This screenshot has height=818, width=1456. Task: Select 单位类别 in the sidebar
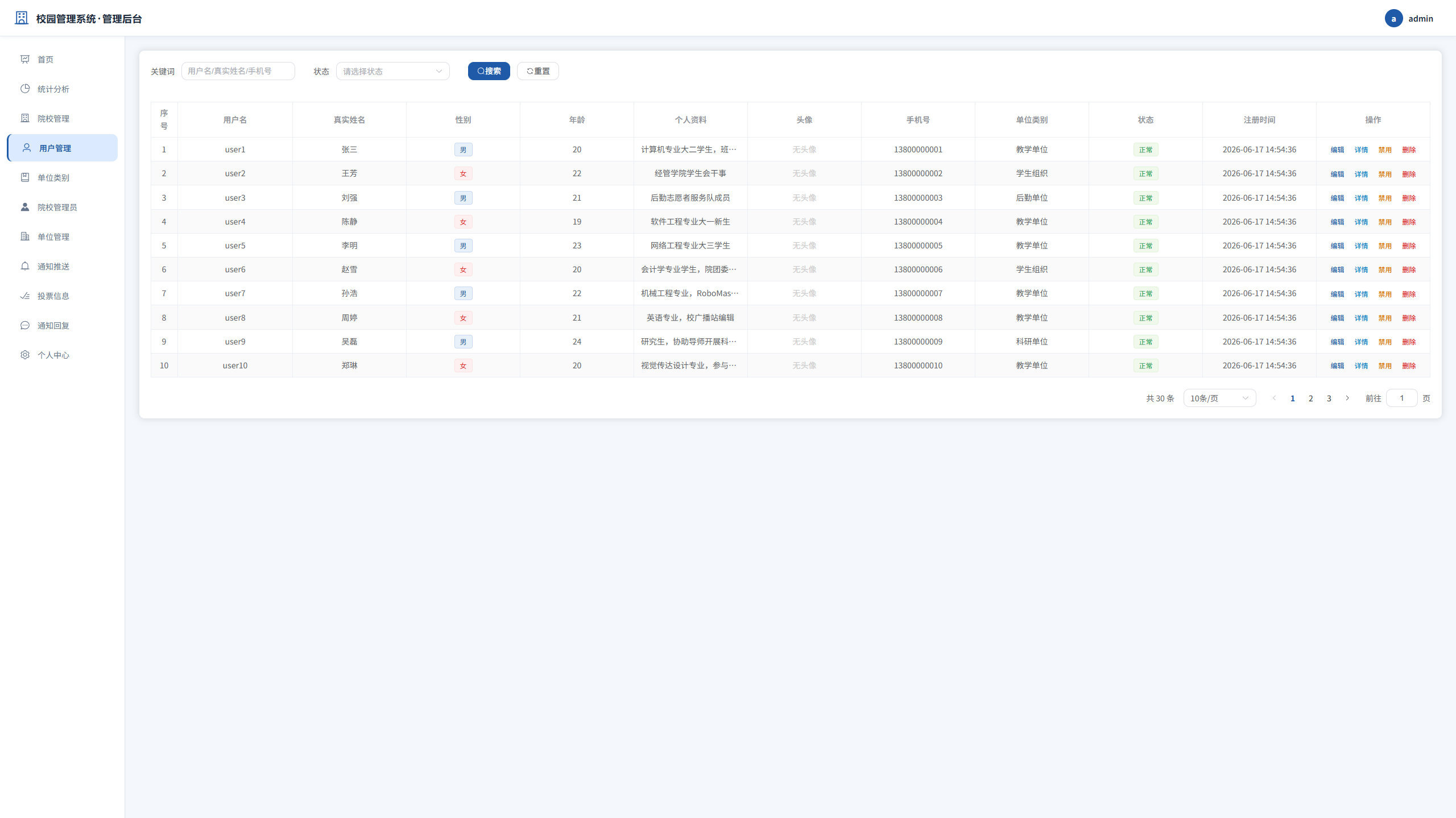(x=63, y=177)
